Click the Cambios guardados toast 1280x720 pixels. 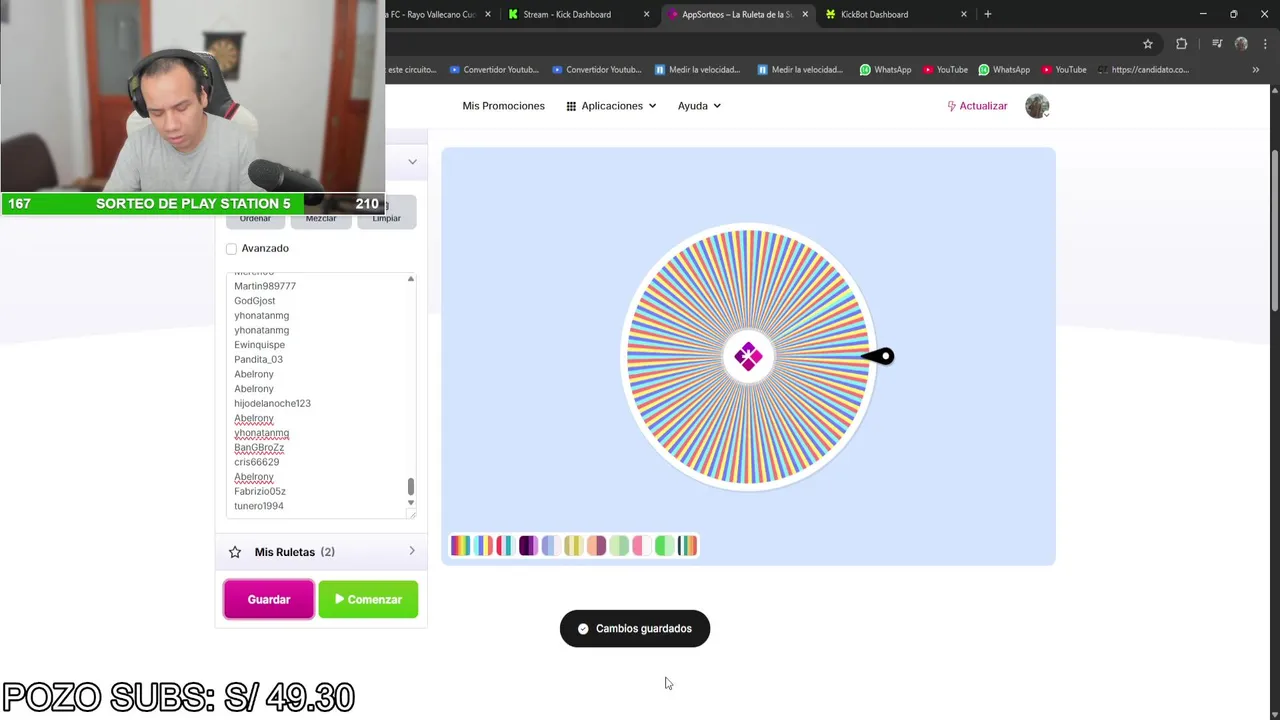(635, 629)
